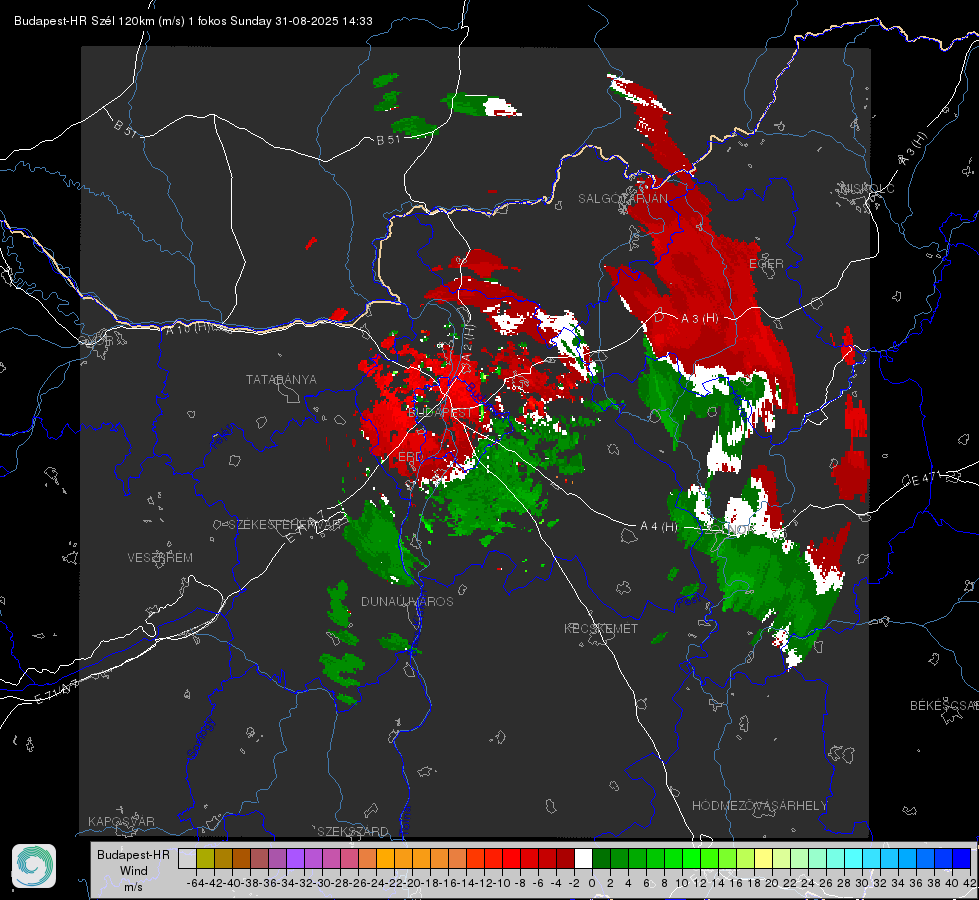The image size is (979, 900).
Task: Click the '42' value on the legend scale
Action: [x=970, y=883]
